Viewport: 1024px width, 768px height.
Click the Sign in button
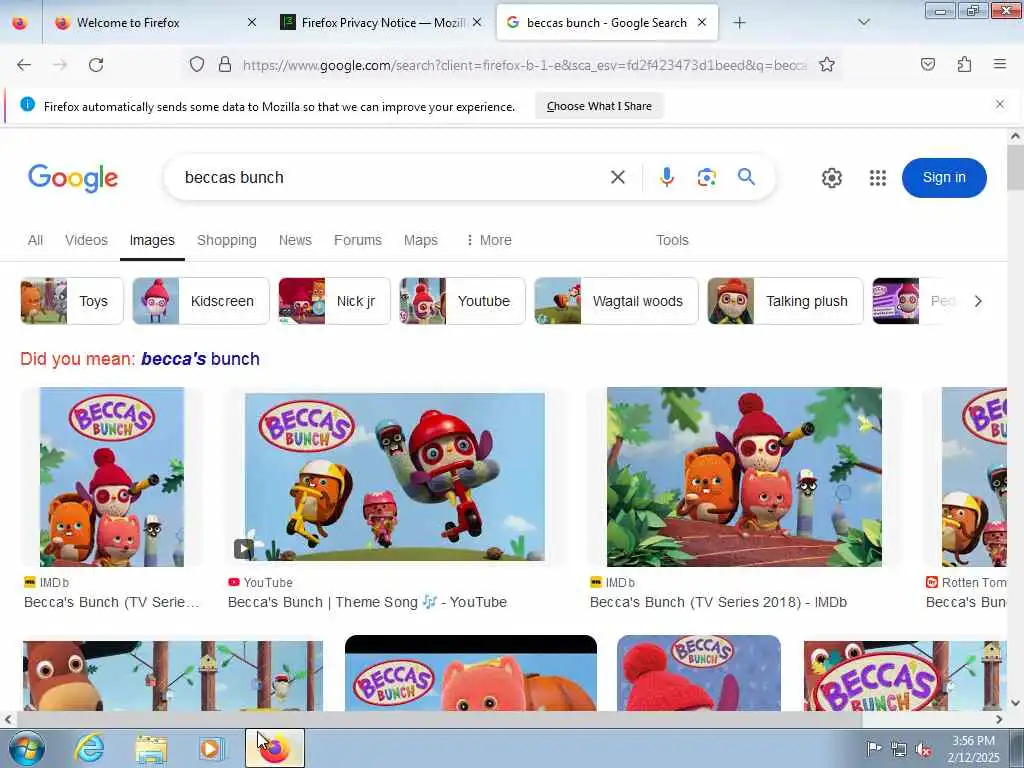(x=944, y=178)
